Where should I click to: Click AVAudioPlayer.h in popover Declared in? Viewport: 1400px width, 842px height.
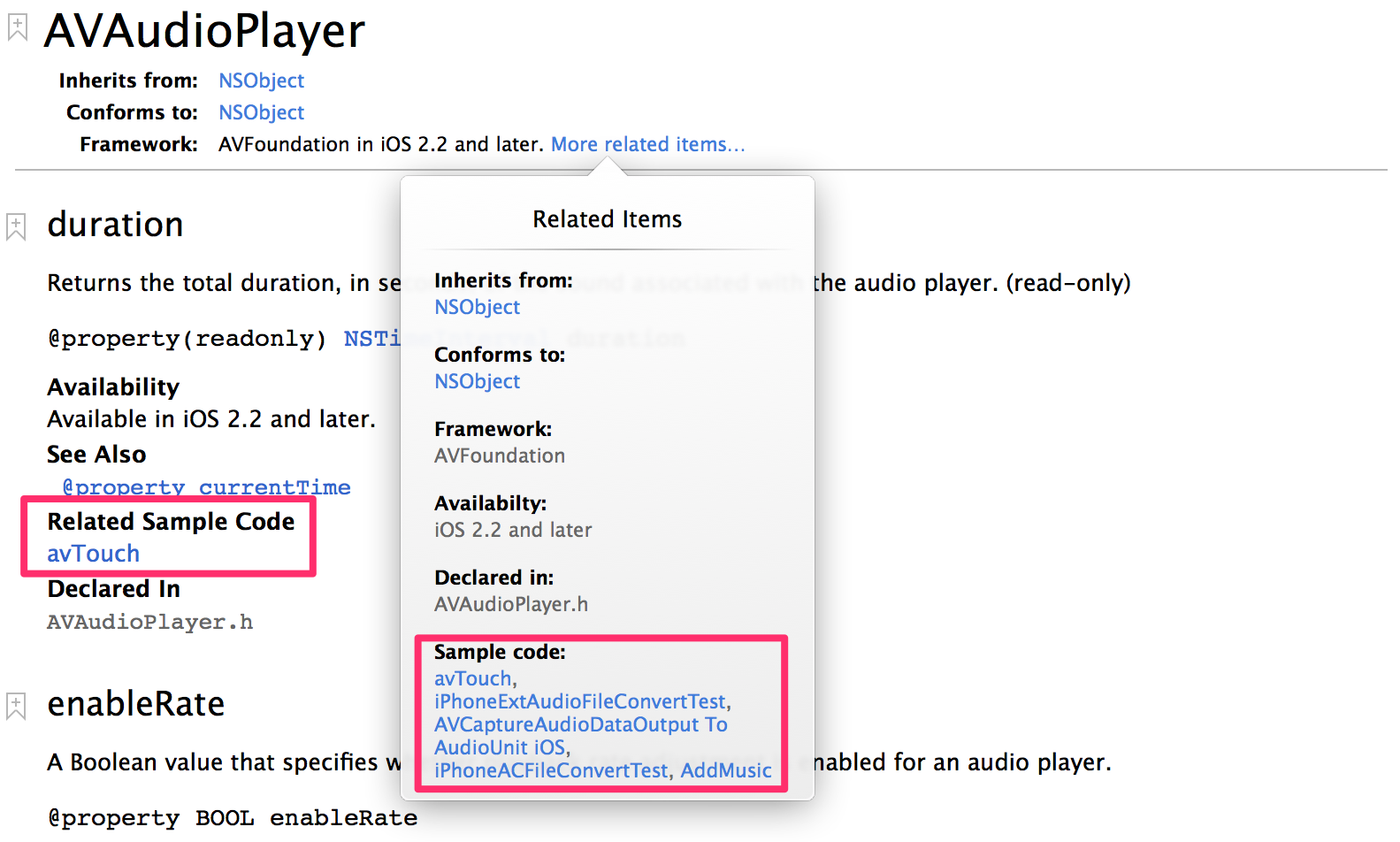(x=510, y=604)
